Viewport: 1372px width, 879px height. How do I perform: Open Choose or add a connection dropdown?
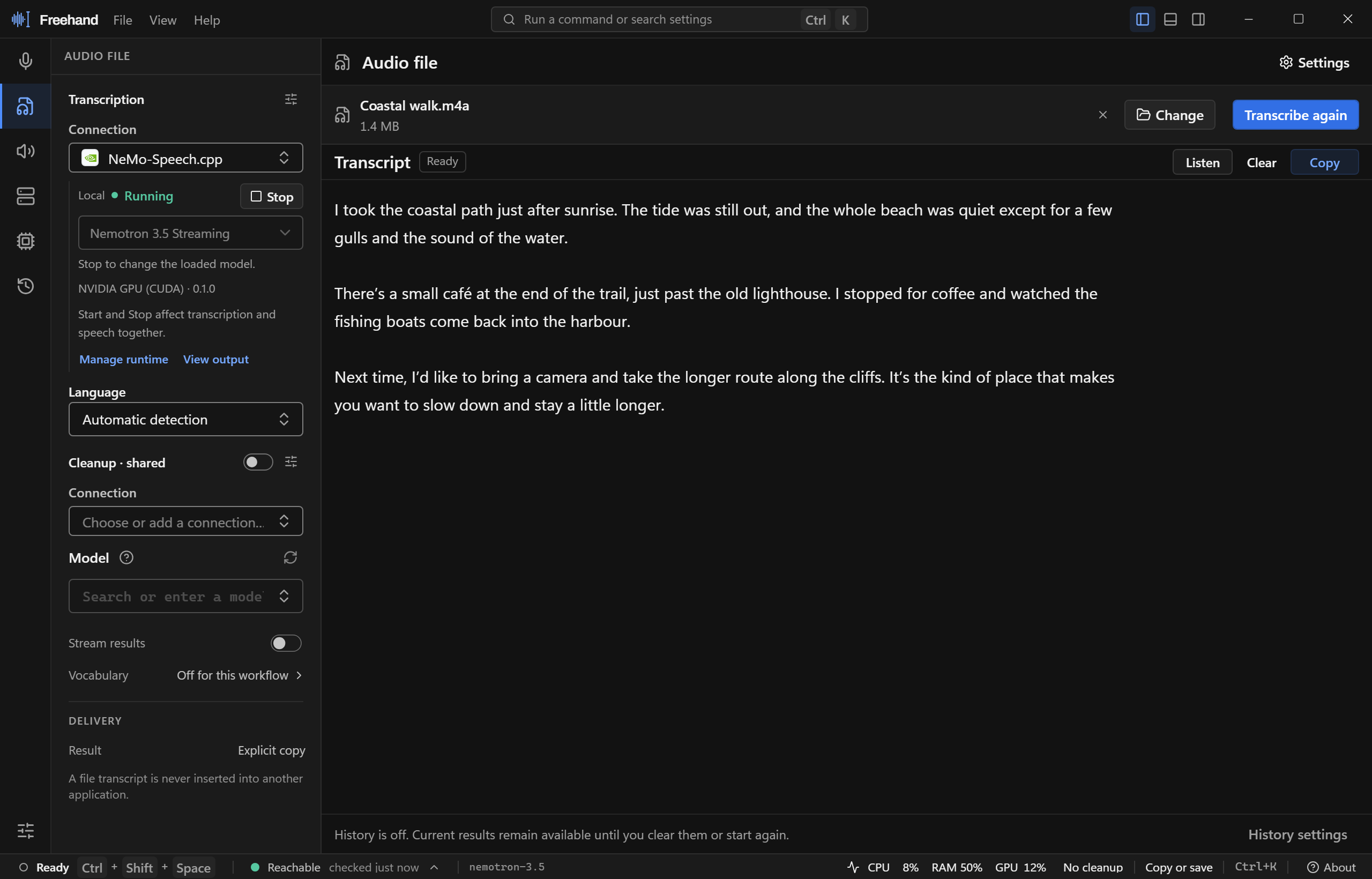185,521
